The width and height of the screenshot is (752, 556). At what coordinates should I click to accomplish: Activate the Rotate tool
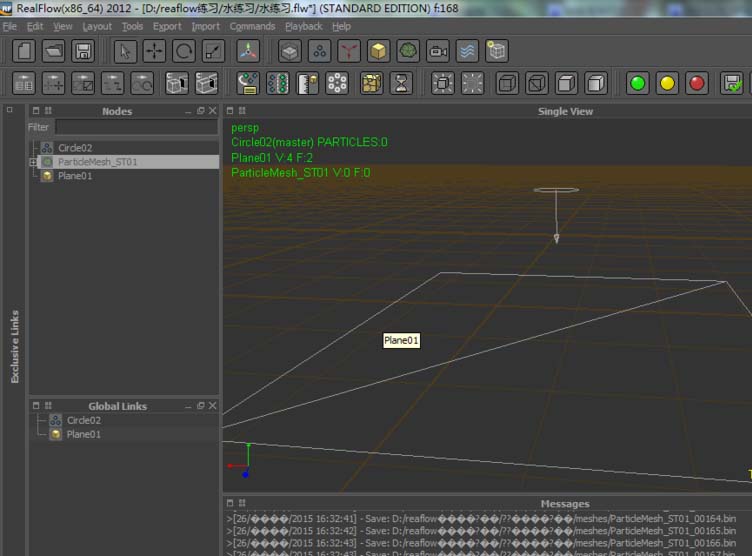[x=184, y=51]
